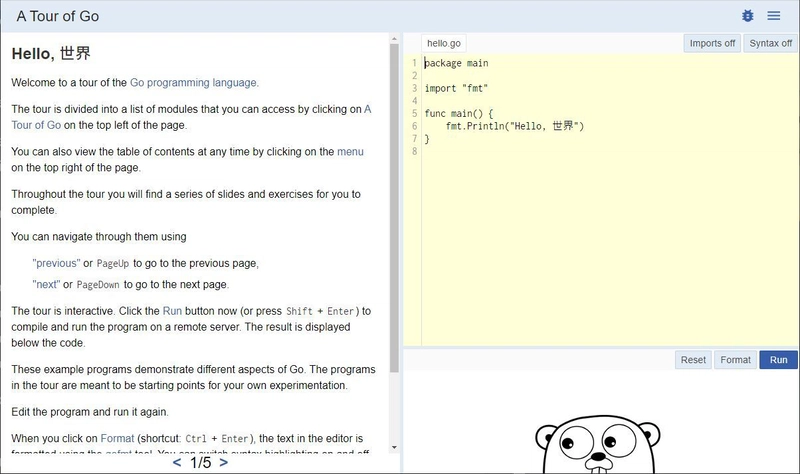The image size is (800, 474).
Task: Select the hello.go file tab
Action: (x=444, y=43)
